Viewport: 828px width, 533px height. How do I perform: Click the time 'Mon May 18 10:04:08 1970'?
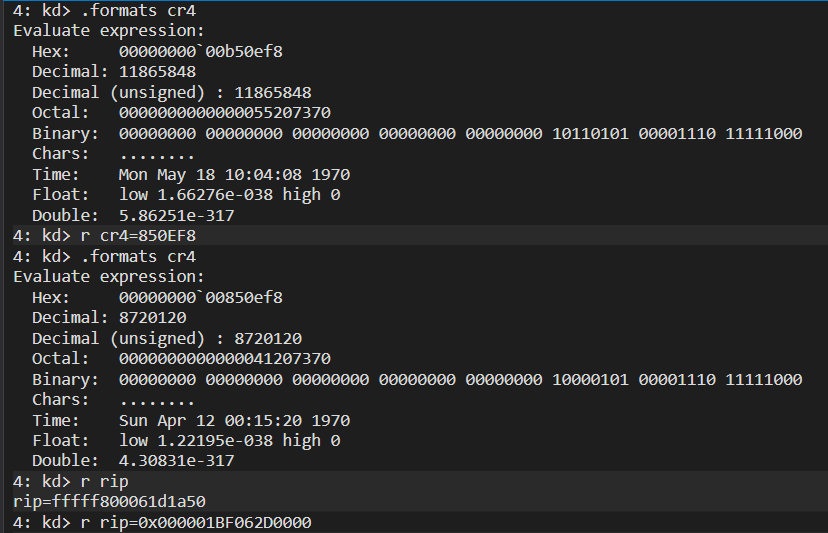click(x=234, y=175)
